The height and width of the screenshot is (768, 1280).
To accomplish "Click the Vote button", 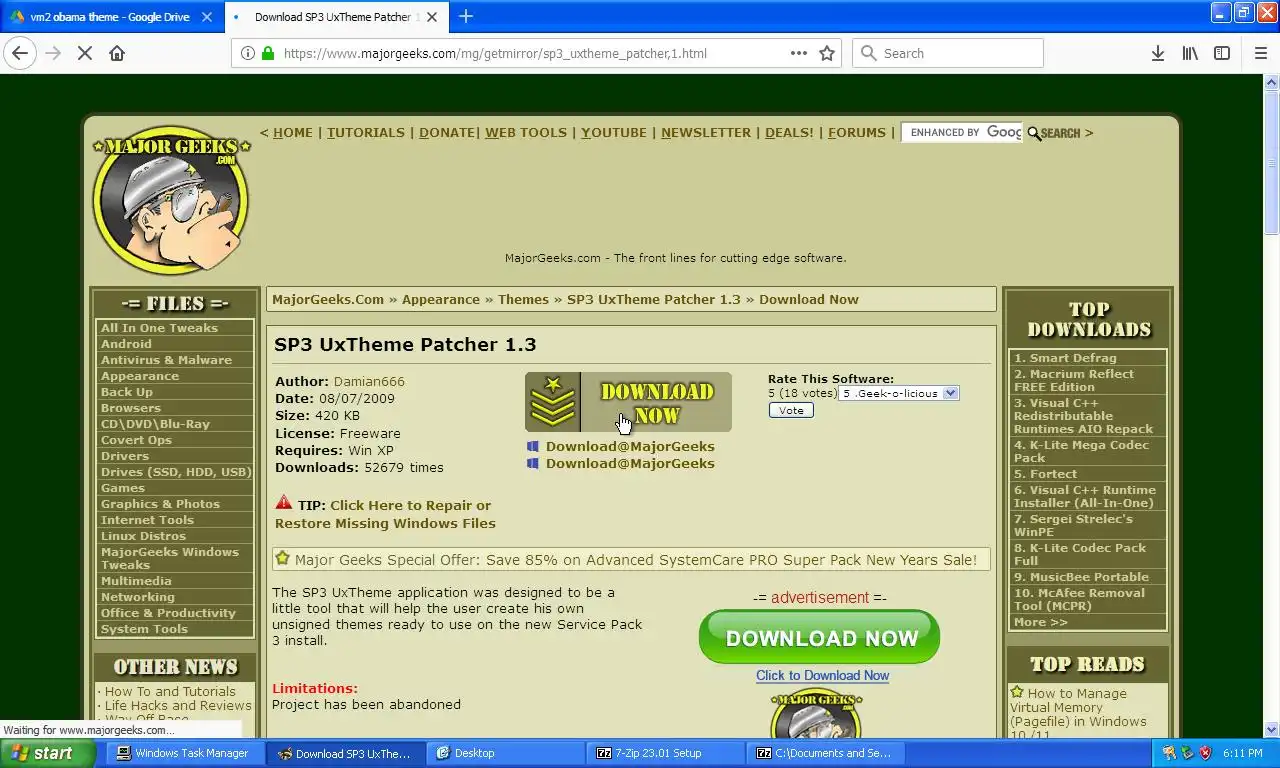I will (x=791, y=410).
